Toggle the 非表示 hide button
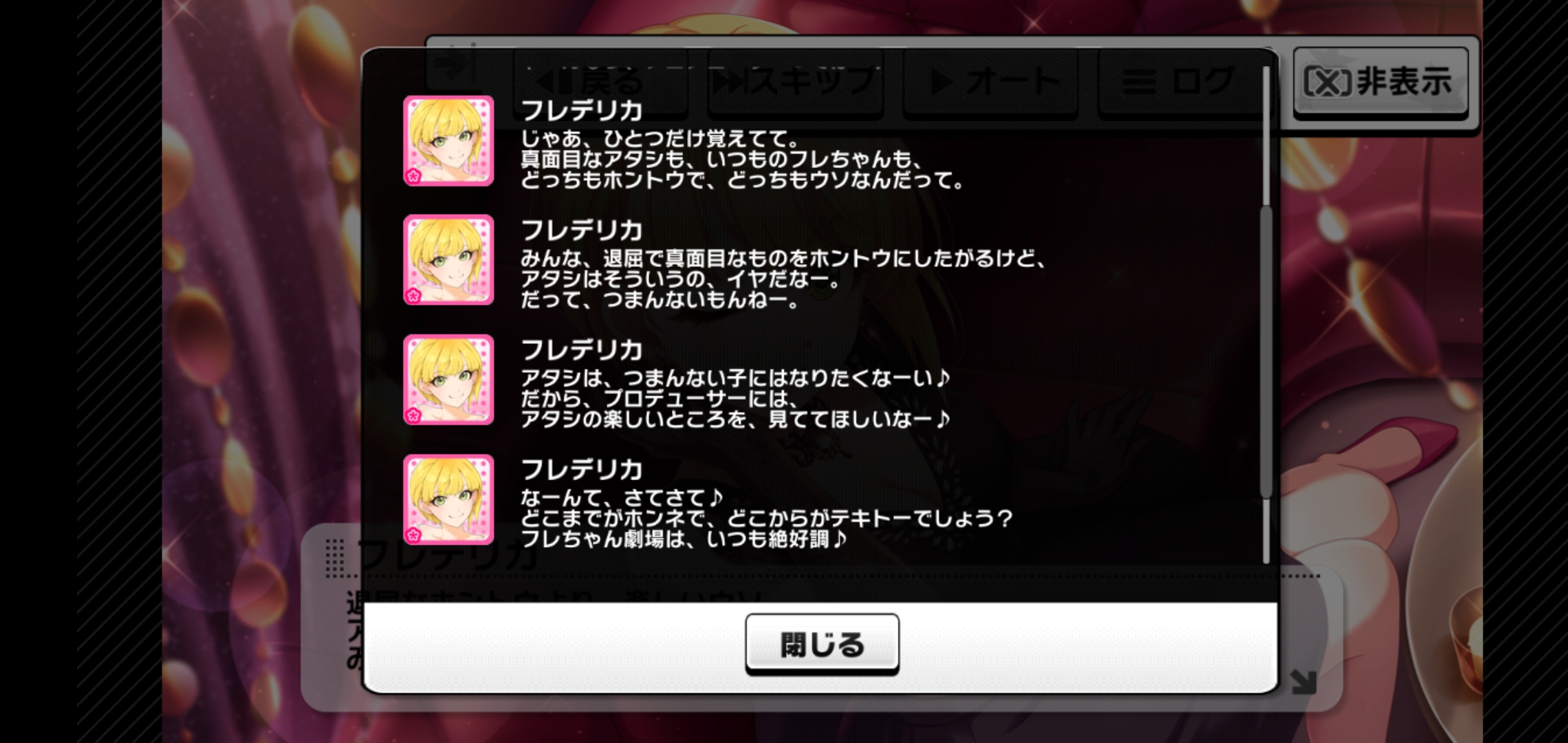1568x743 pixels. [x=1380, y=83]
